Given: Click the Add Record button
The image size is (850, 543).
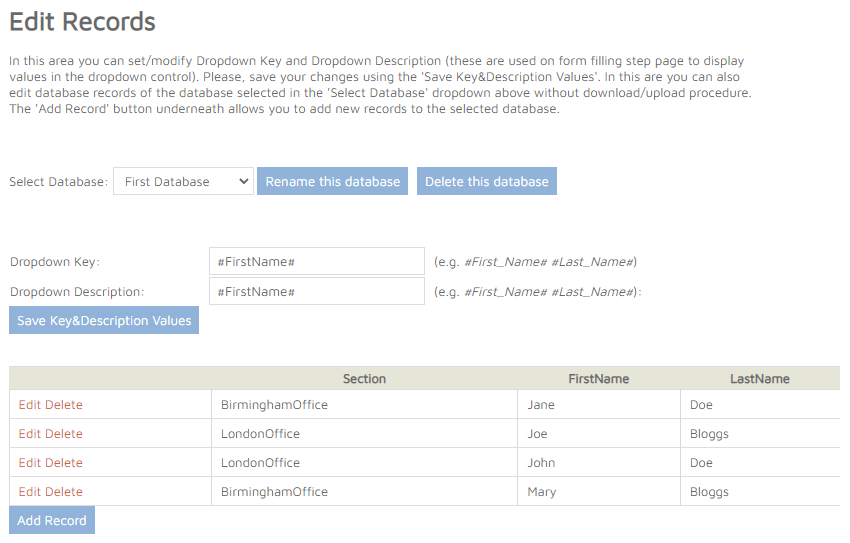Looking at the screenshot, I should [52, 520].
